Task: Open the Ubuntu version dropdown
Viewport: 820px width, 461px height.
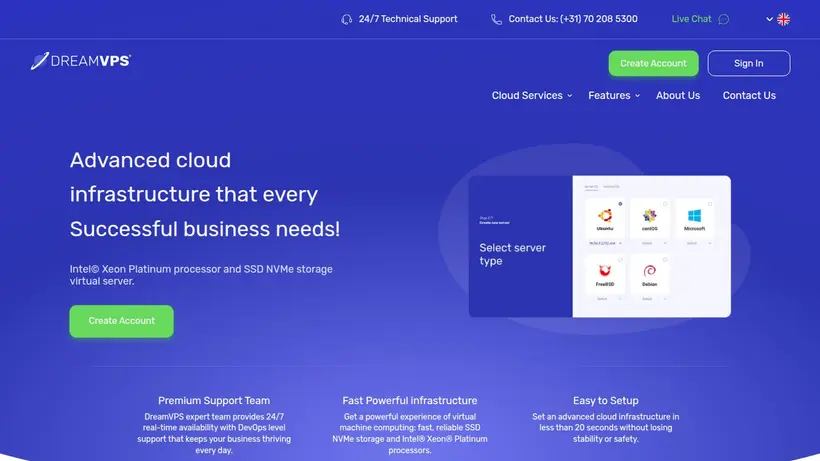Action: (606, 243)
